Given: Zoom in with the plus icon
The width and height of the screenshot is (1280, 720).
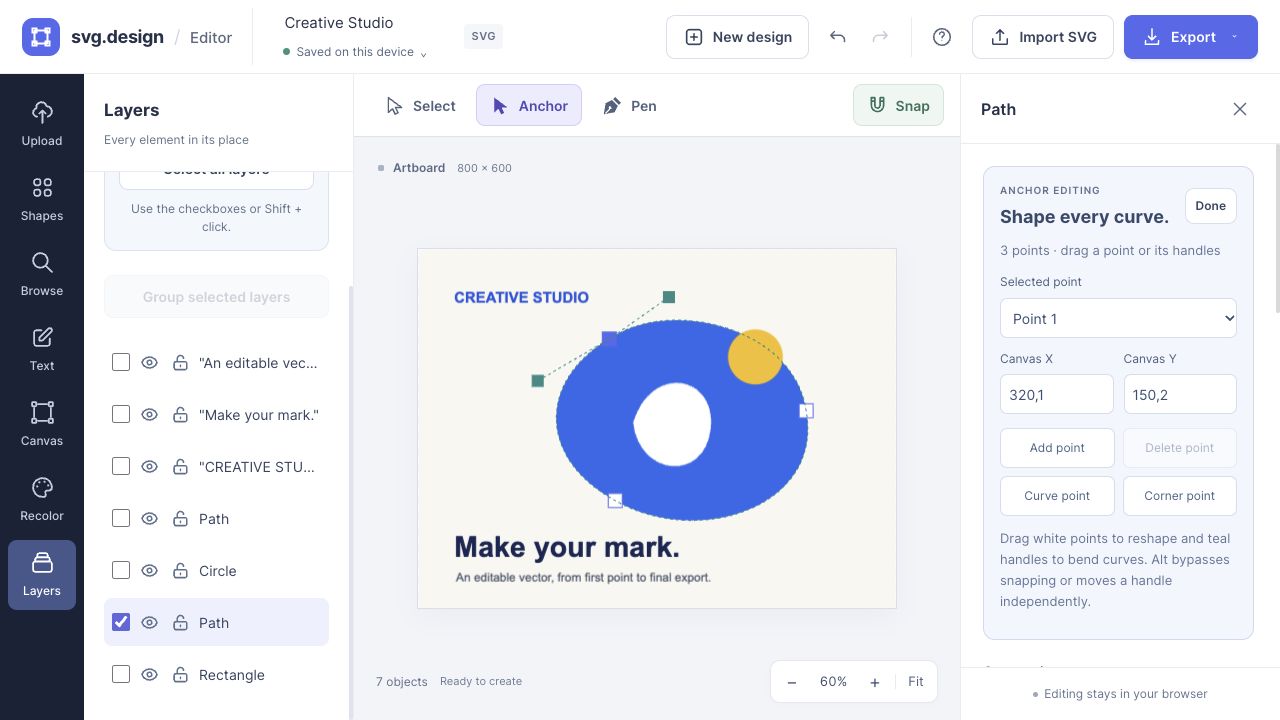Looking at the screenshot, I should 875,682.
